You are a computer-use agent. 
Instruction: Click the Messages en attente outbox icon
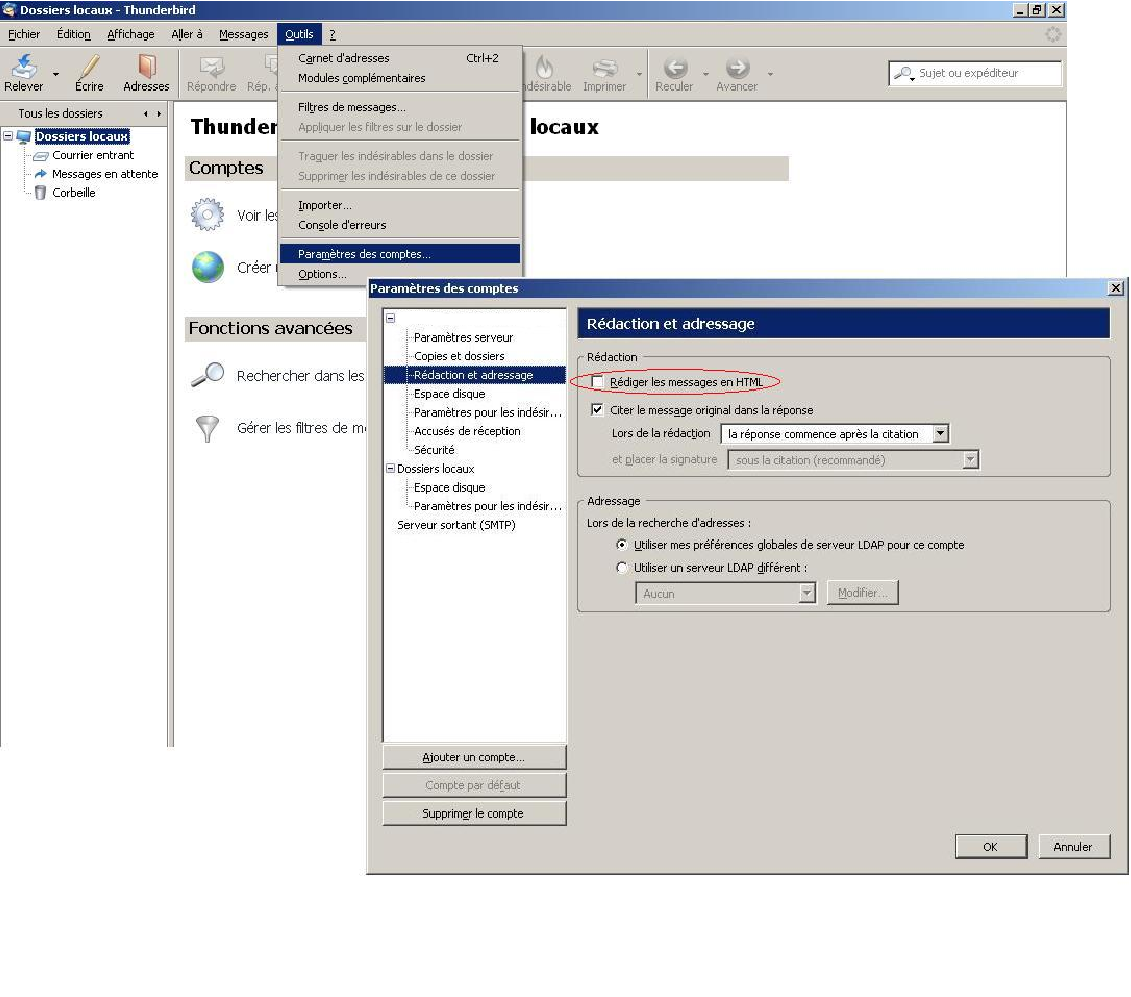point(41,174)
